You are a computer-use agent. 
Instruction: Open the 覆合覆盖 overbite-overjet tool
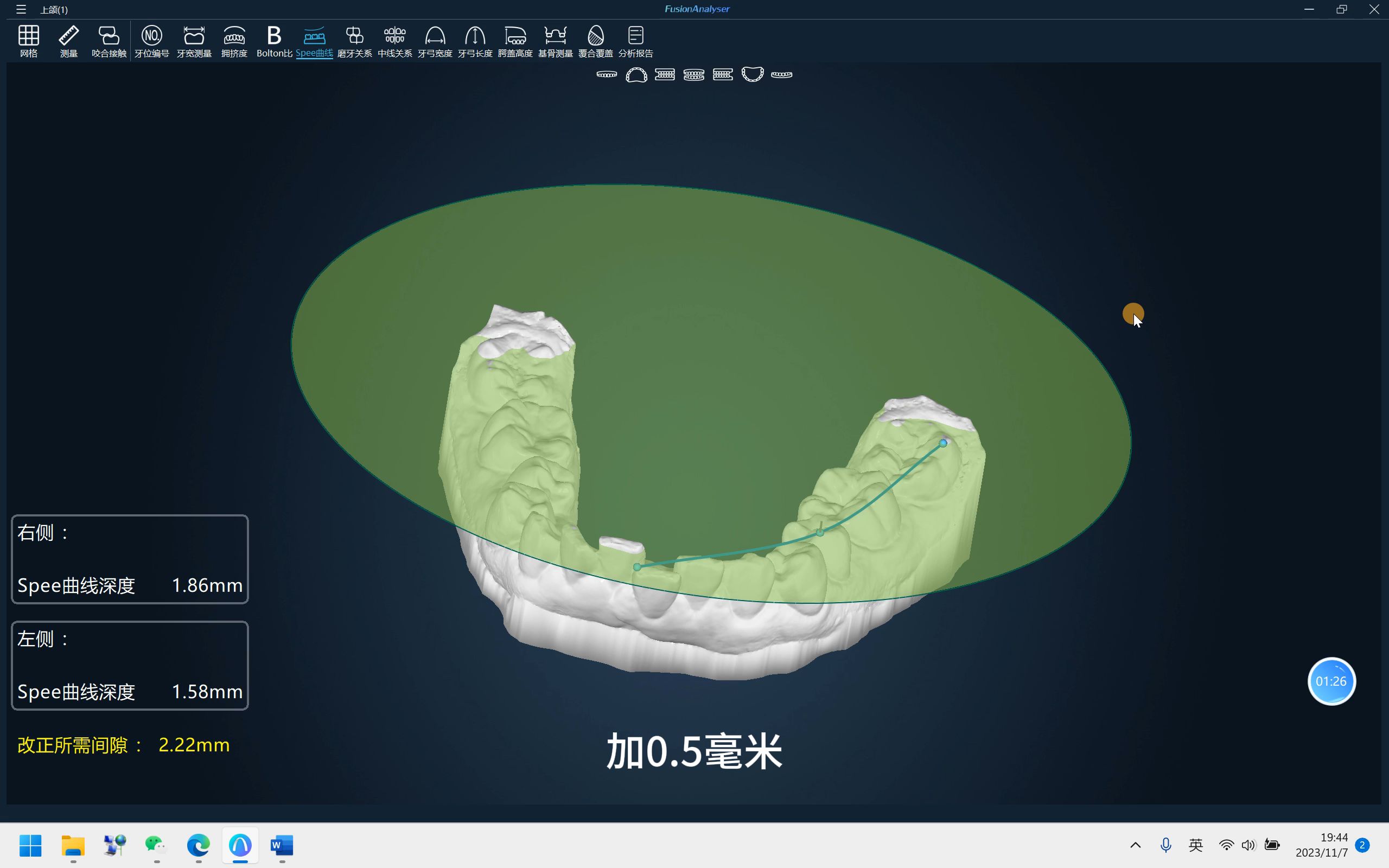click(595, 40)
